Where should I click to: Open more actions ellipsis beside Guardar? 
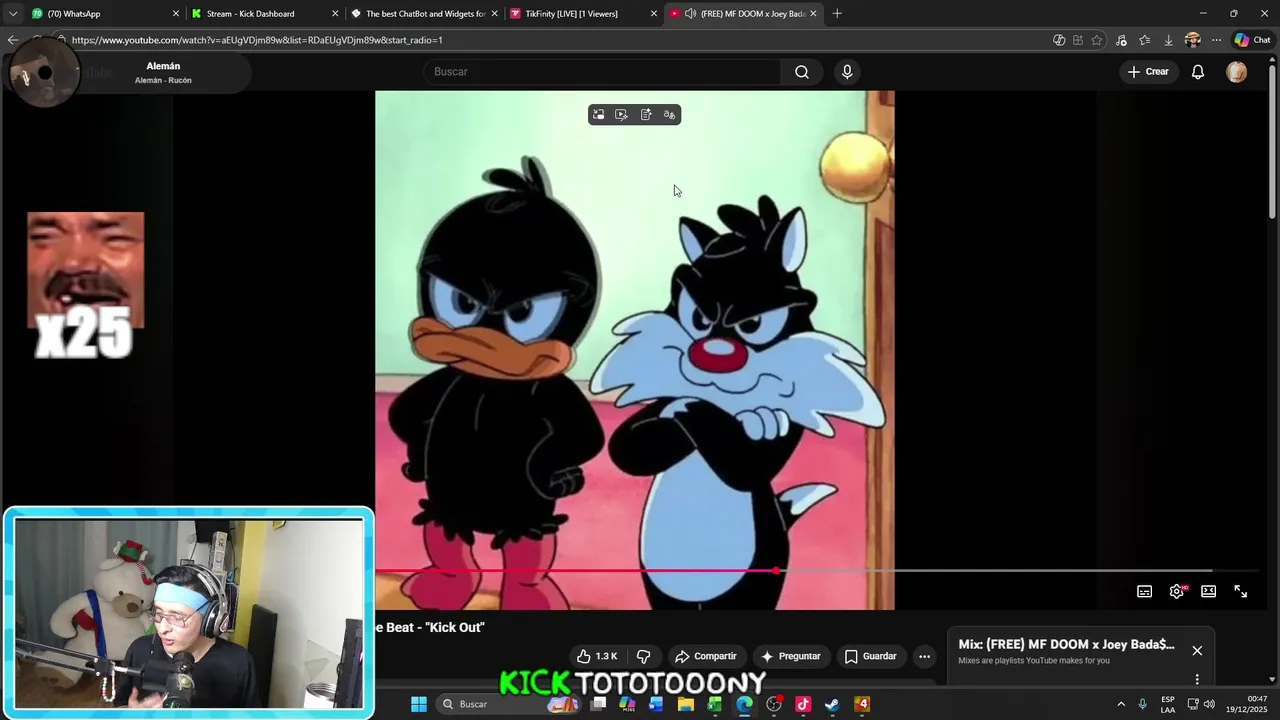pos(924,656)
